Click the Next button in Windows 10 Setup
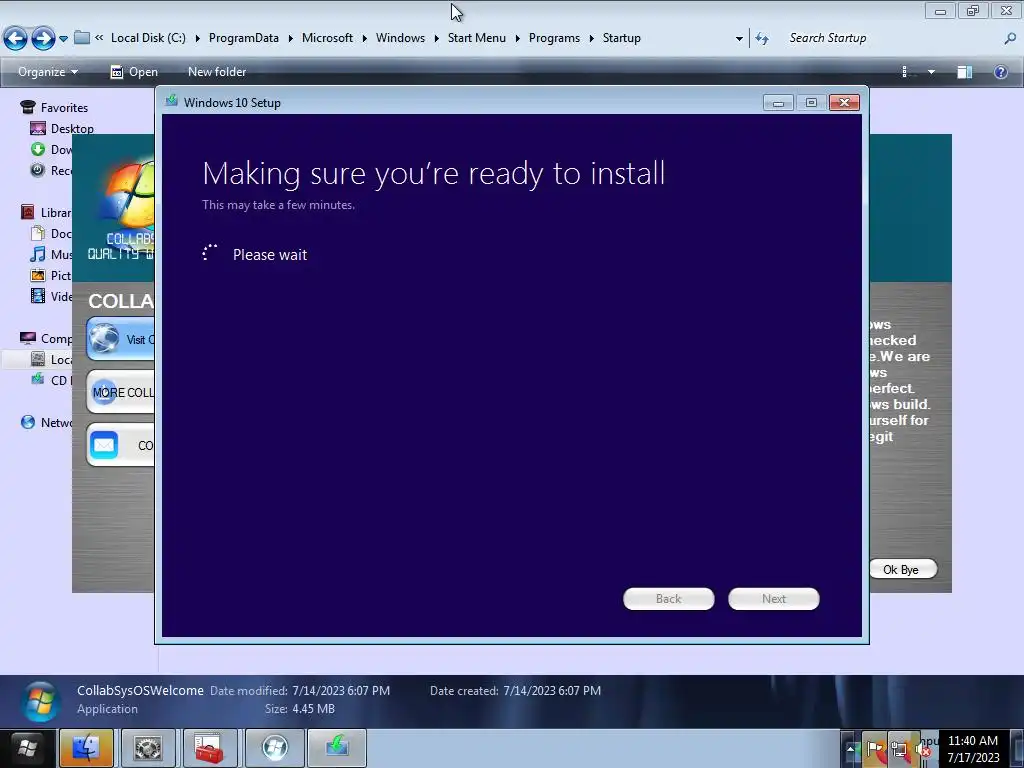This screenshot has height=768, width=1024. point(774,599)
